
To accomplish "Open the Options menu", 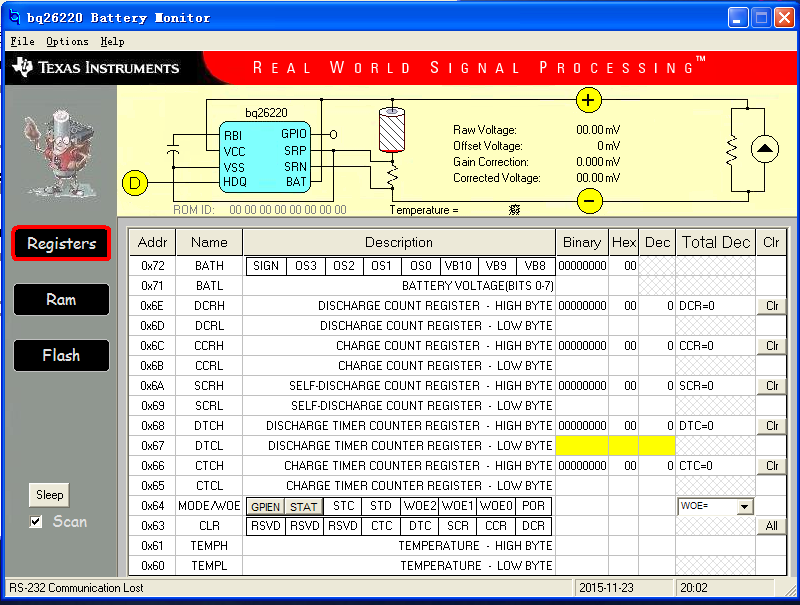I will [67, 41].
